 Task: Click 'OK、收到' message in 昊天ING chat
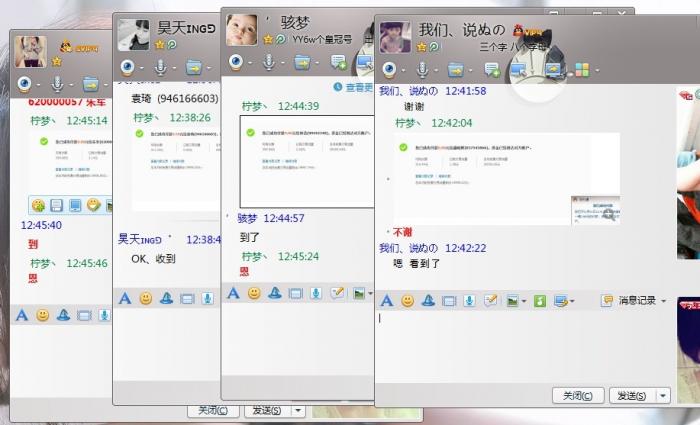click(x=153, y=259)
